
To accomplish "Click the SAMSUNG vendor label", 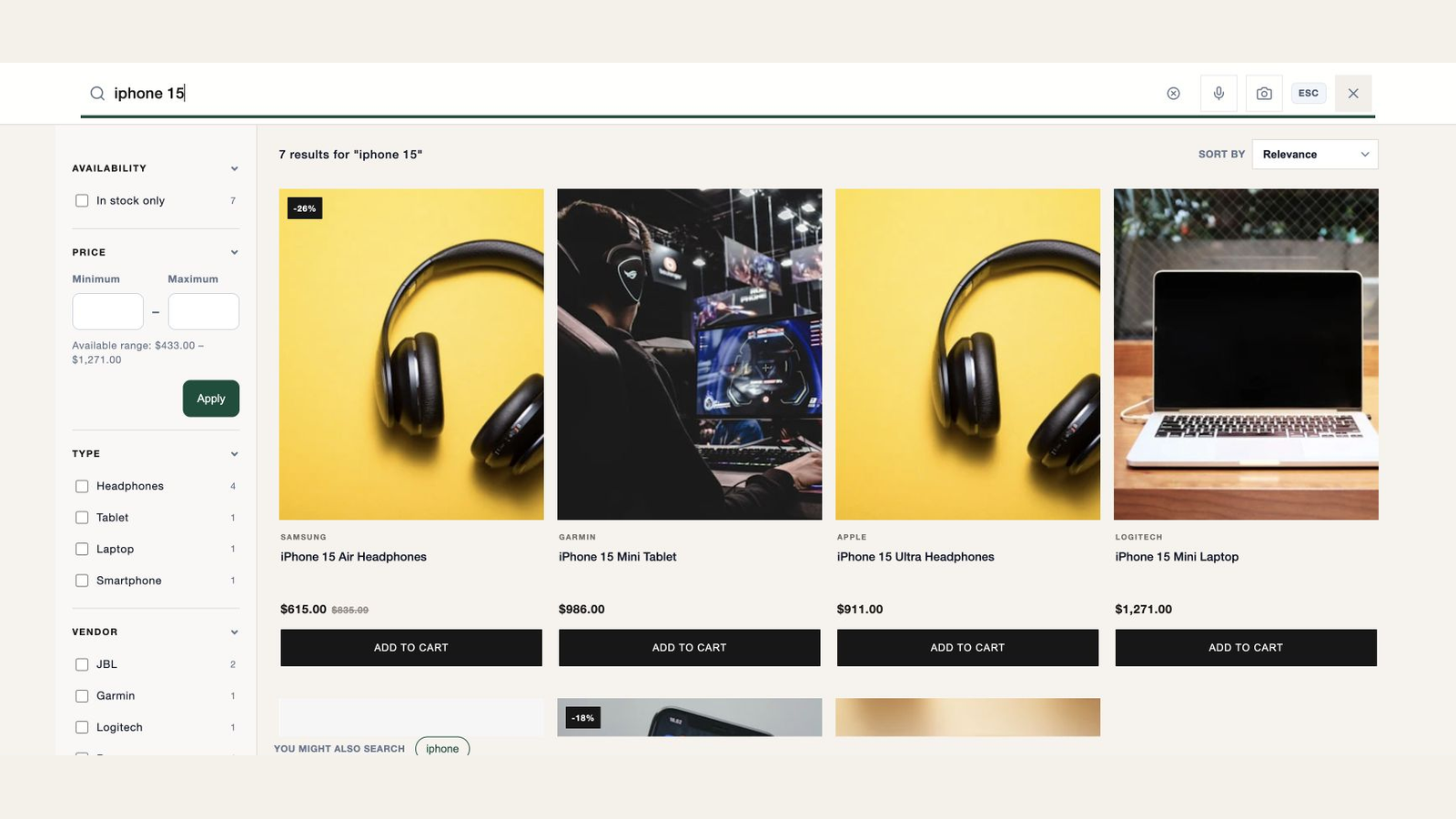I will coord(303,538).
